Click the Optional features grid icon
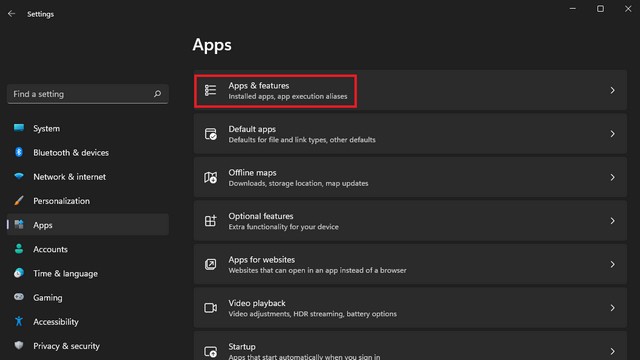640x360 pixels. pos(211,221)
